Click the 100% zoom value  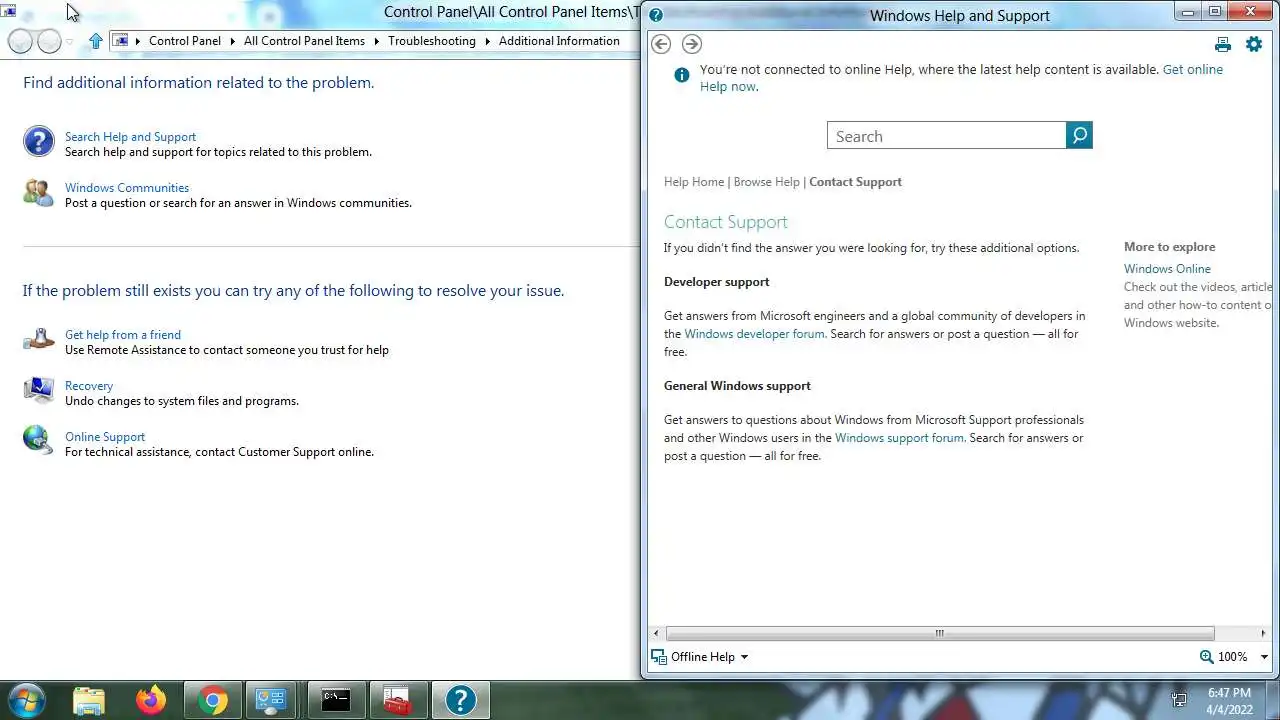pyautogui.click(x=1232, y=657)
